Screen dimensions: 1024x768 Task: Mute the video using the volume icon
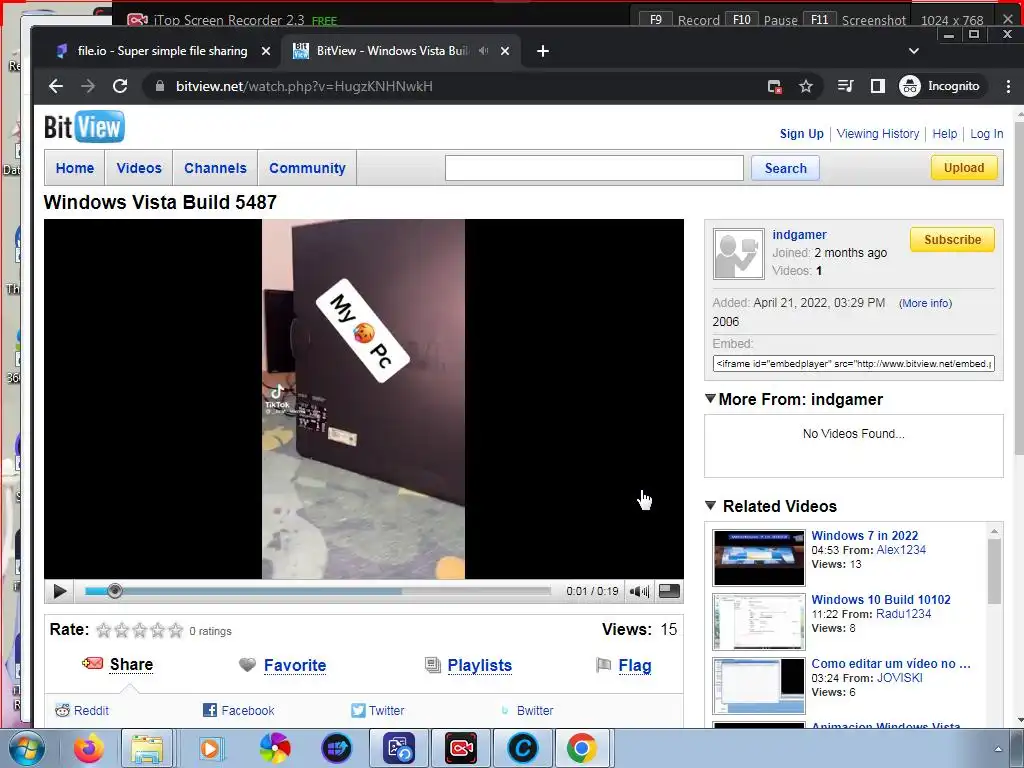coord(639,592)
